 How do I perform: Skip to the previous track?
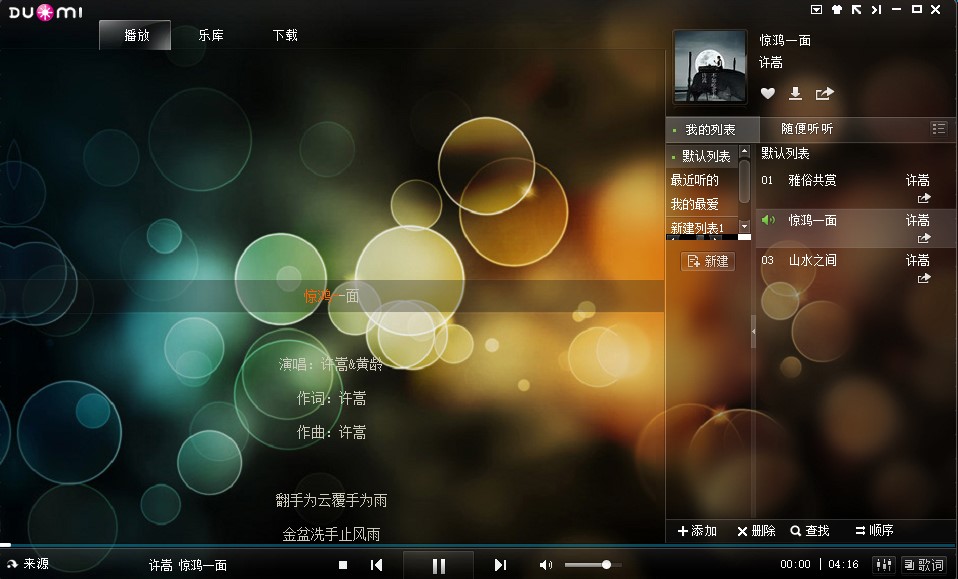pos(376,565)
